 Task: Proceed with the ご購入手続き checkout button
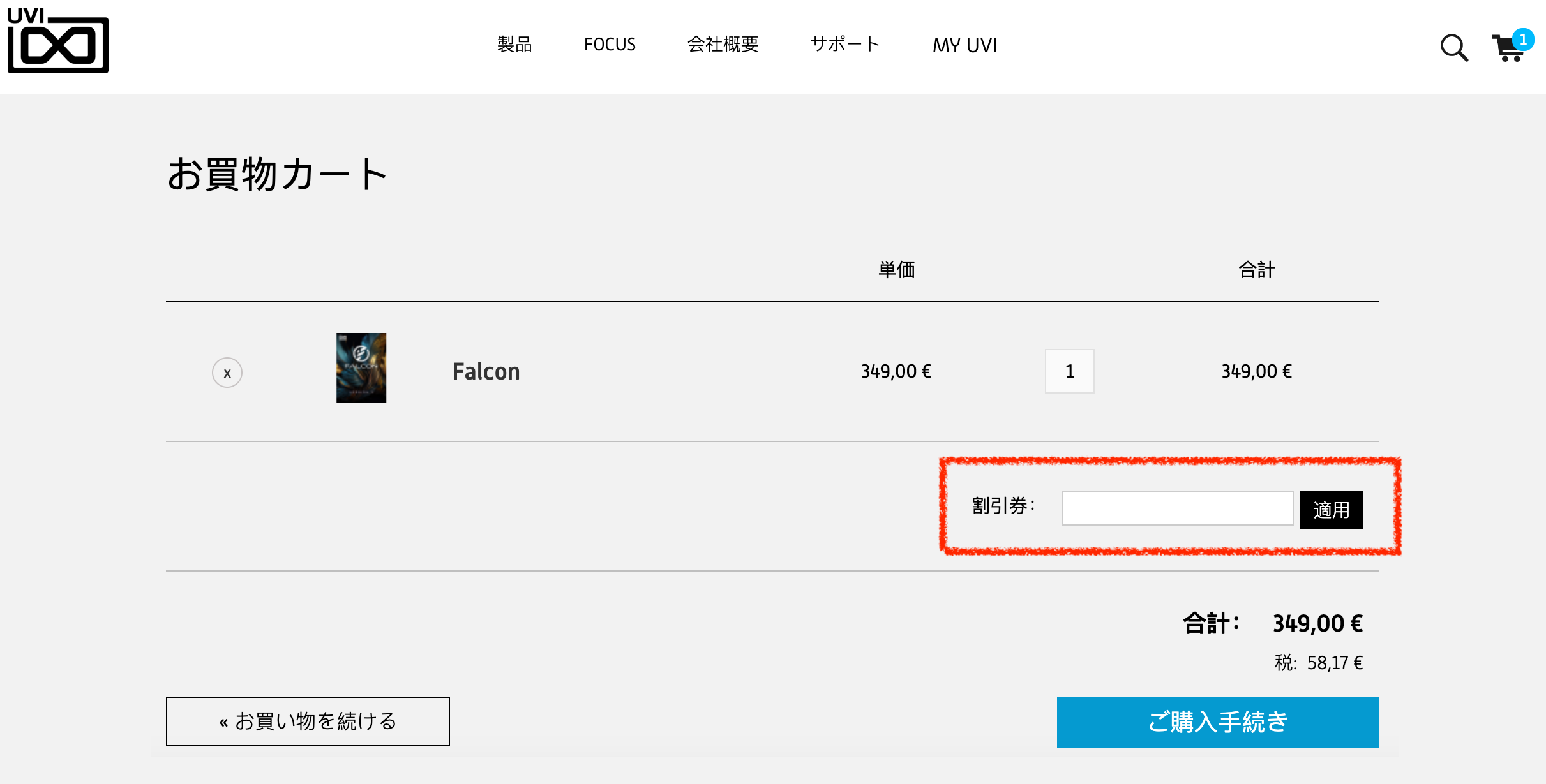click(x=1217, y=722)
